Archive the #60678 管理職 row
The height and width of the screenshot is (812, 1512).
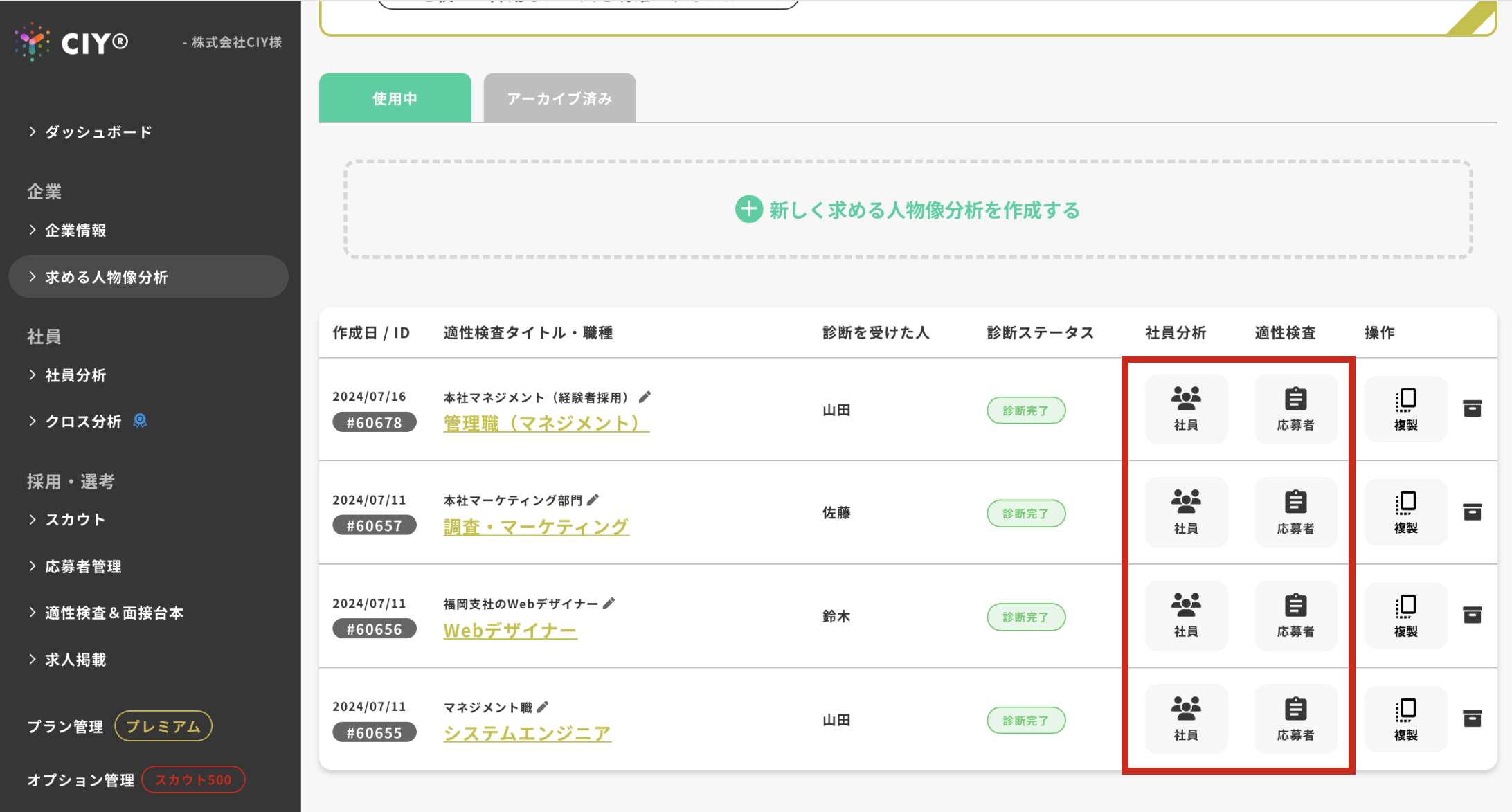(1472, 408)
